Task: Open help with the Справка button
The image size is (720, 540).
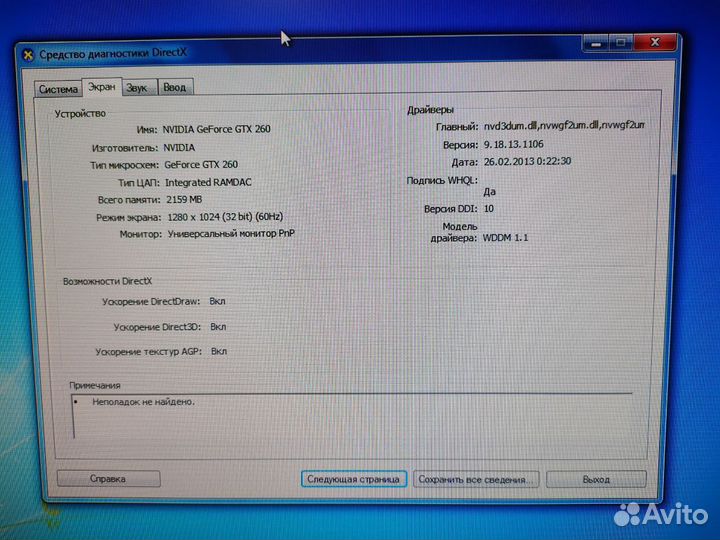Action: click(108, 478)
